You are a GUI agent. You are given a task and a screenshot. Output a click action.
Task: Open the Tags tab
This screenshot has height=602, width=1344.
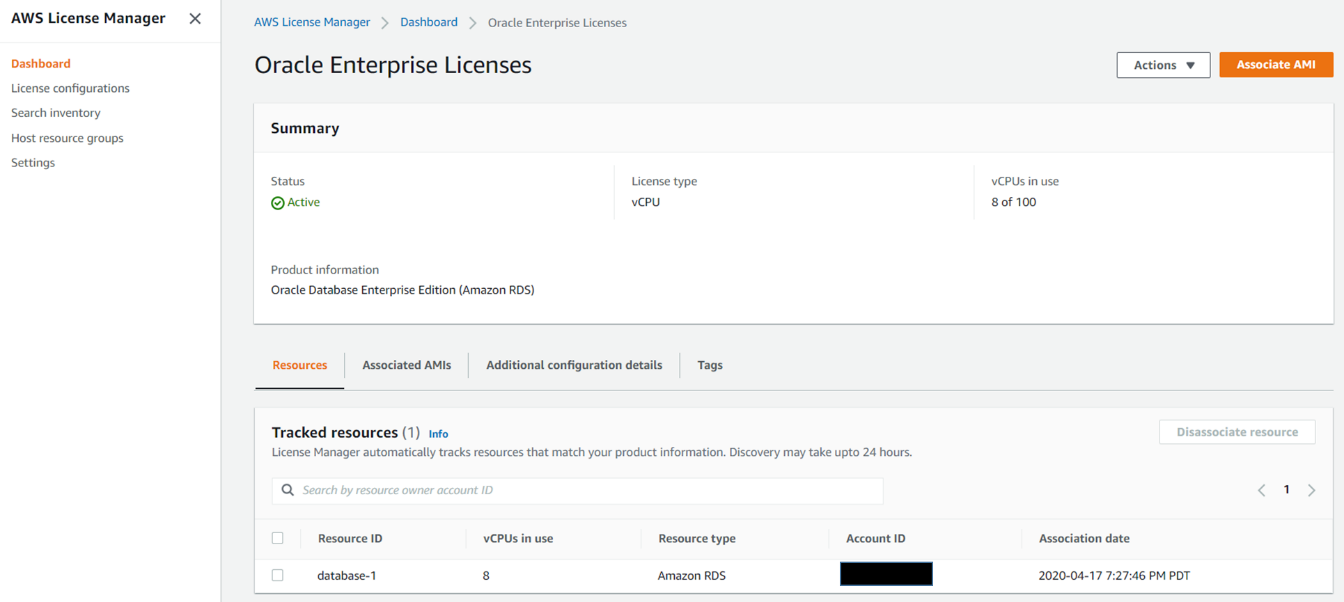710,365
